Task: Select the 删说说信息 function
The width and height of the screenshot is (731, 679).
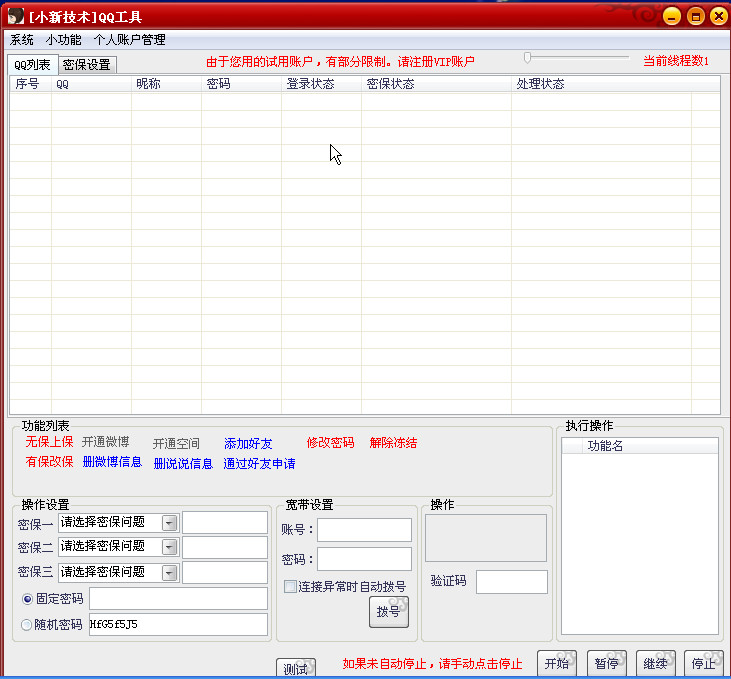Action: click(183, 464)
